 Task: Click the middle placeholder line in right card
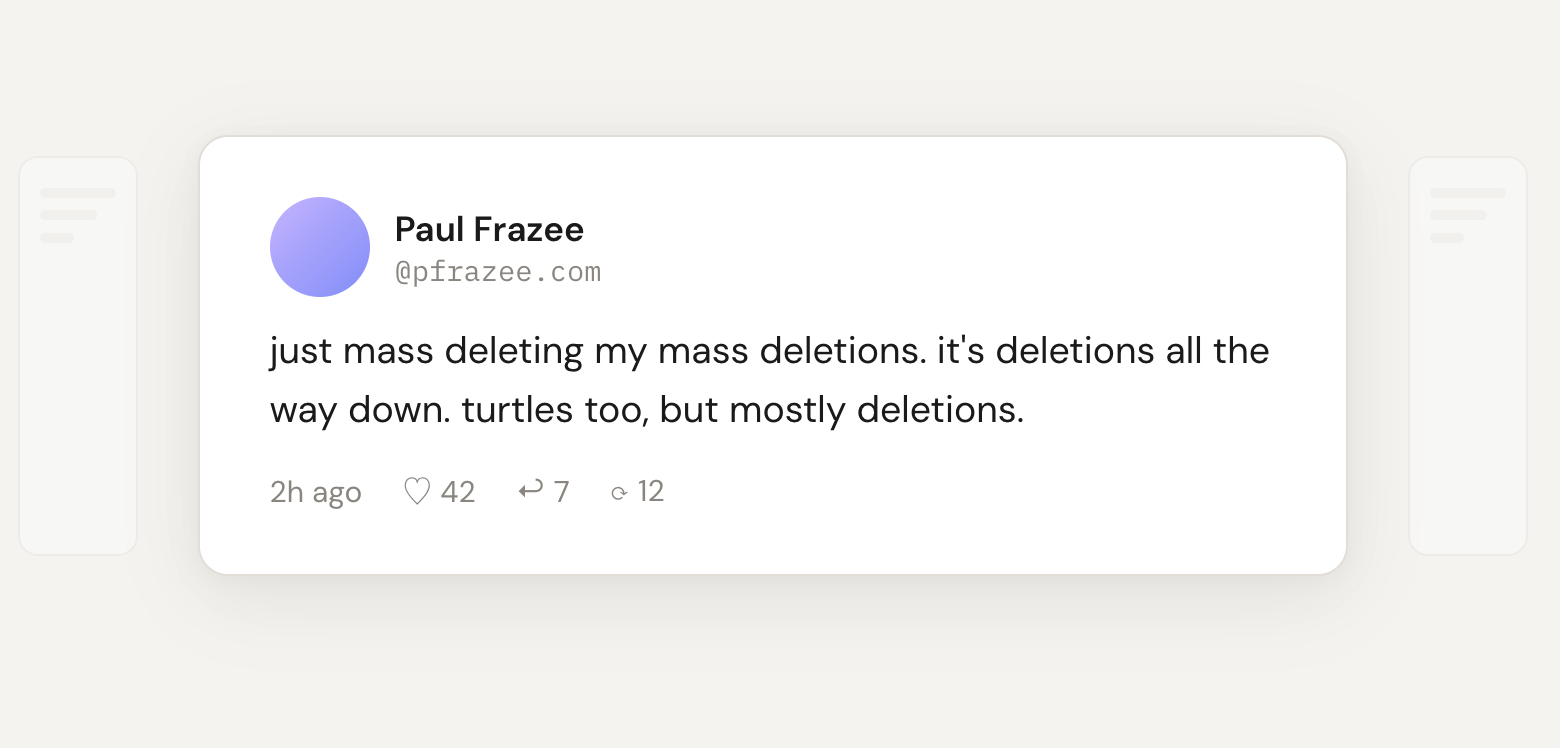pyautogui.click(x=1457, y=215)
